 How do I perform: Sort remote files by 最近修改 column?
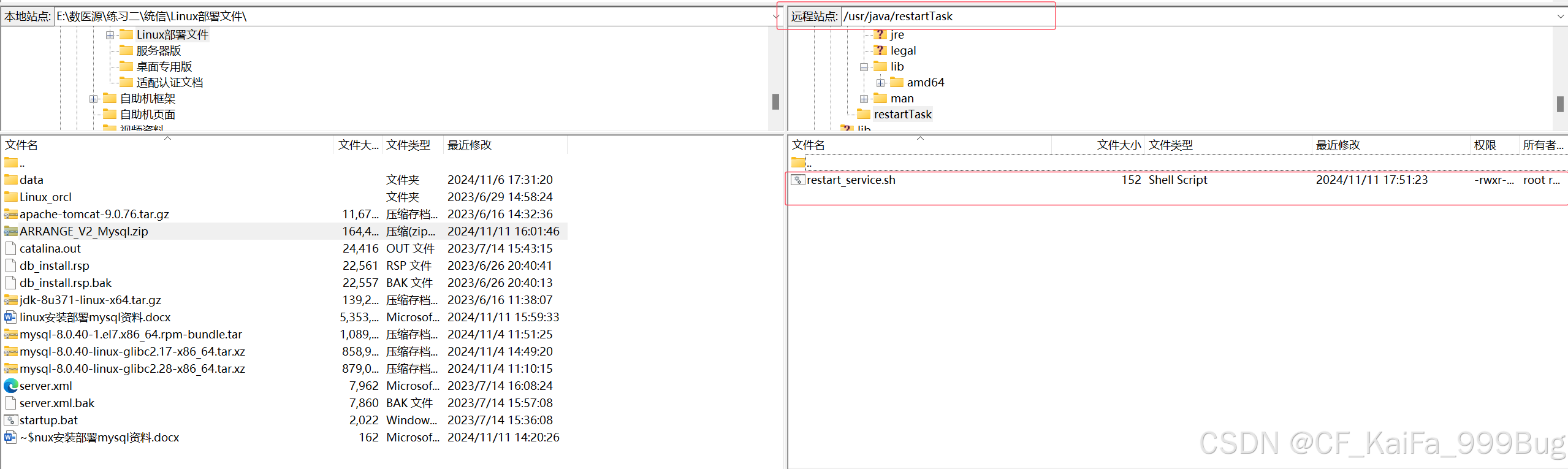point(1391,145)
